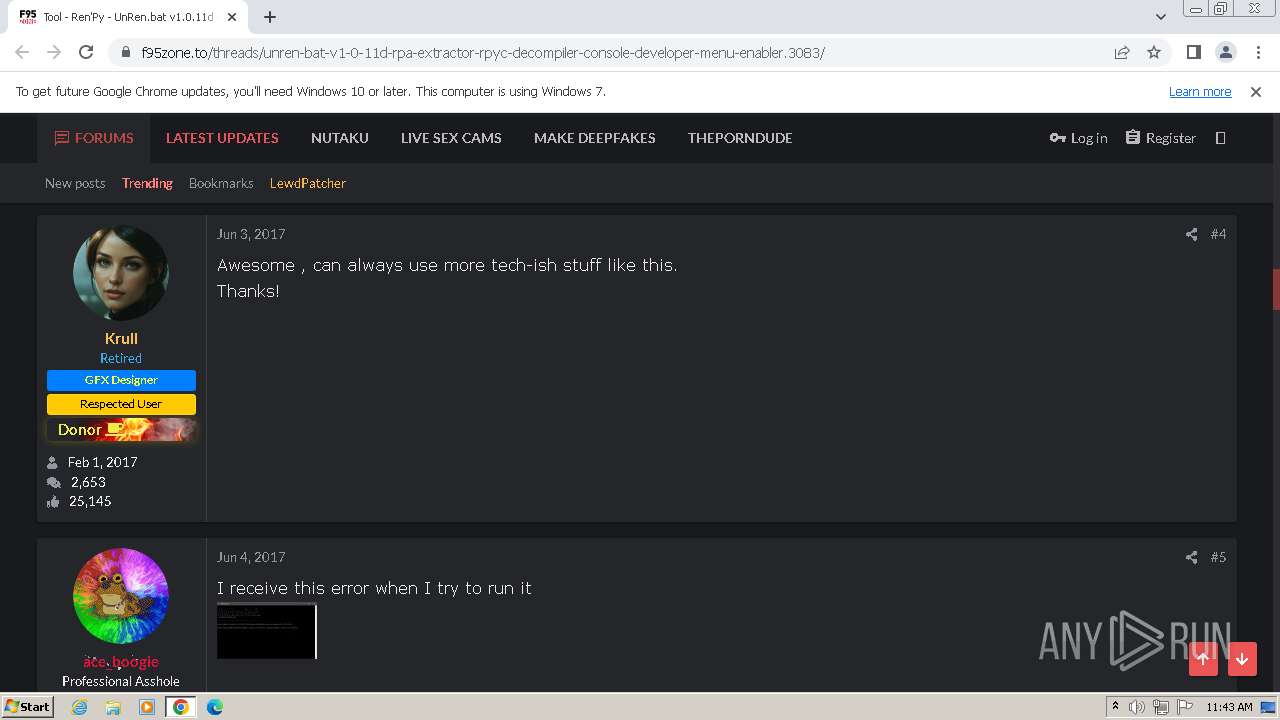Open Krull's username profile link

(121, 338)
